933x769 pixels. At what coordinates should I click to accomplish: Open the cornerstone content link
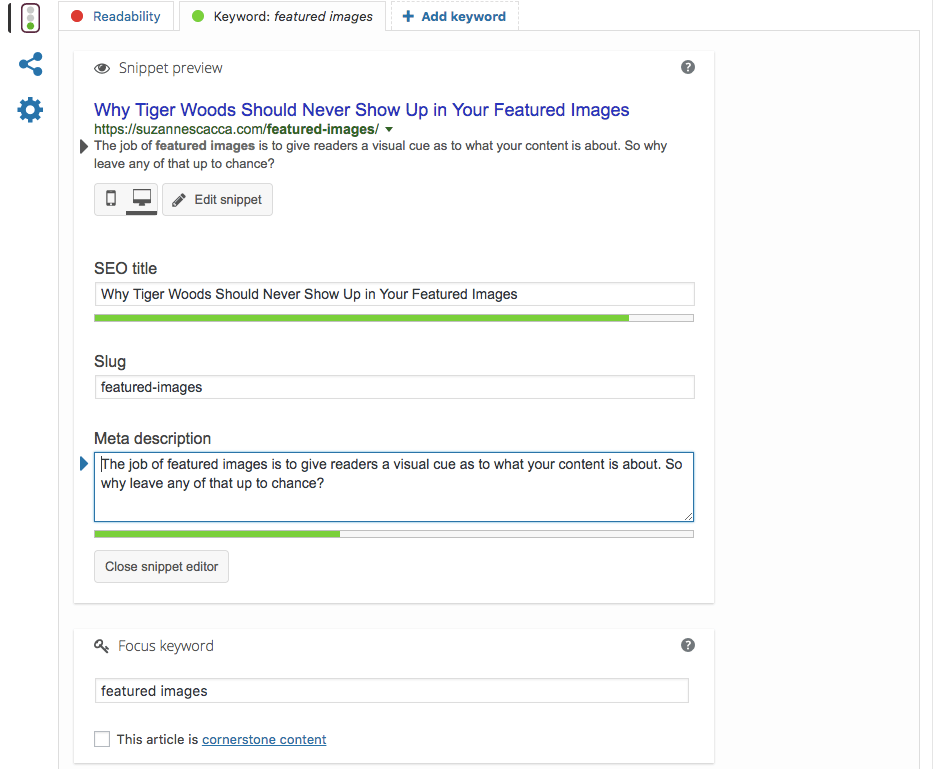coord(264,740)
